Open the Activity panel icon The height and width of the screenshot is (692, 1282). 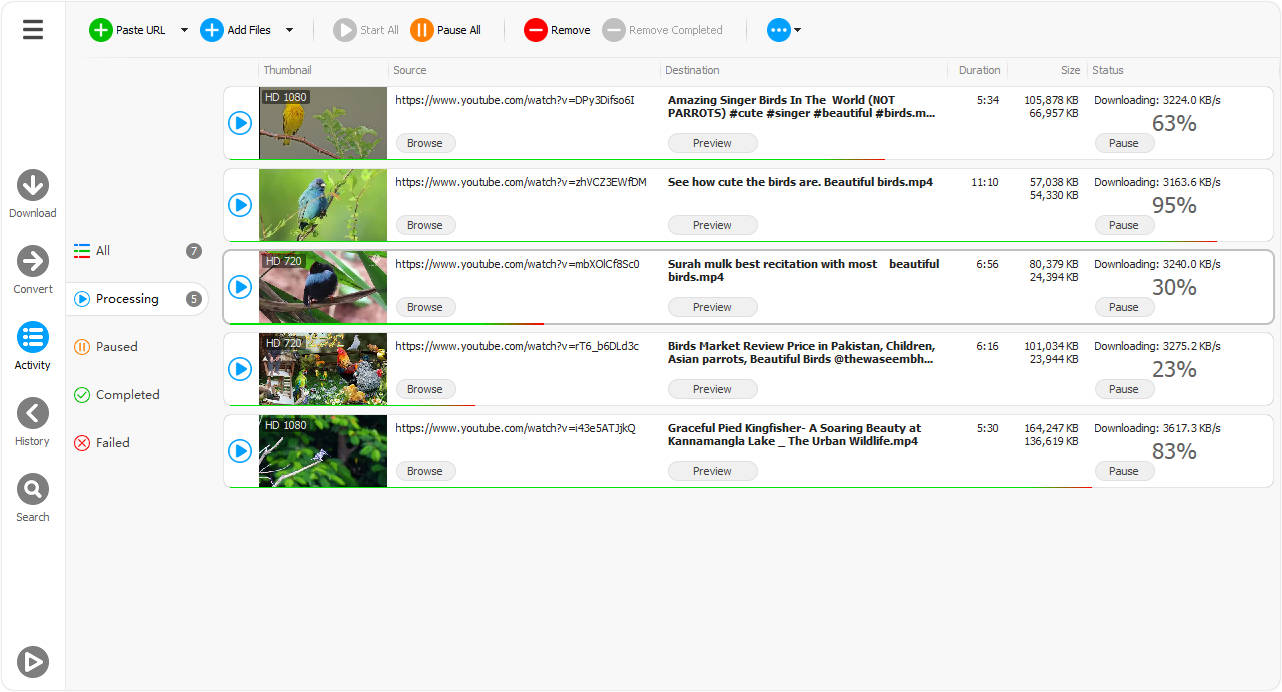pos(33,338)
